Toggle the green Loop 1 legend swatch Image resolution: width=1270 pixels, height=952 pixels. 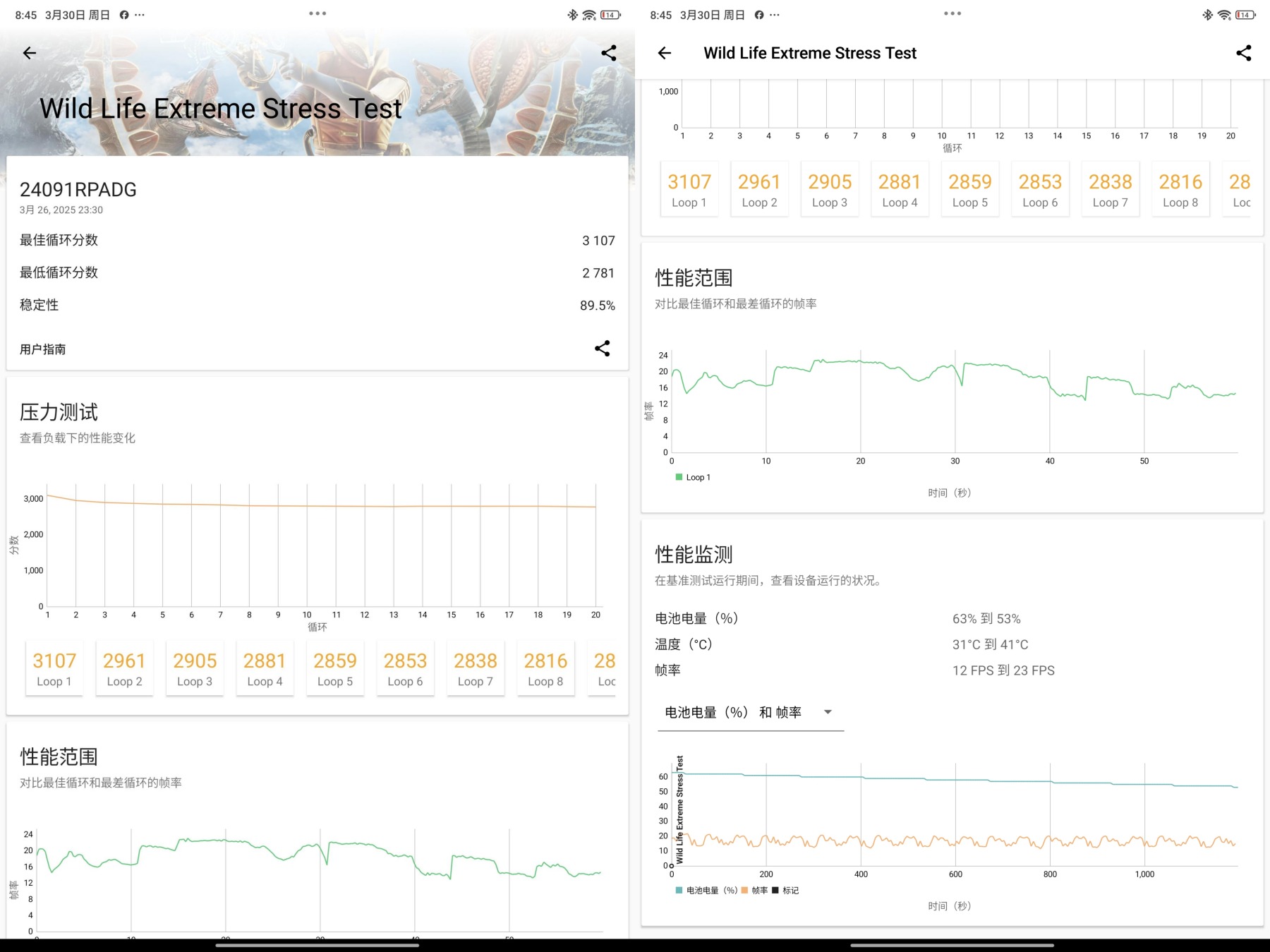[x=679, y=478]
